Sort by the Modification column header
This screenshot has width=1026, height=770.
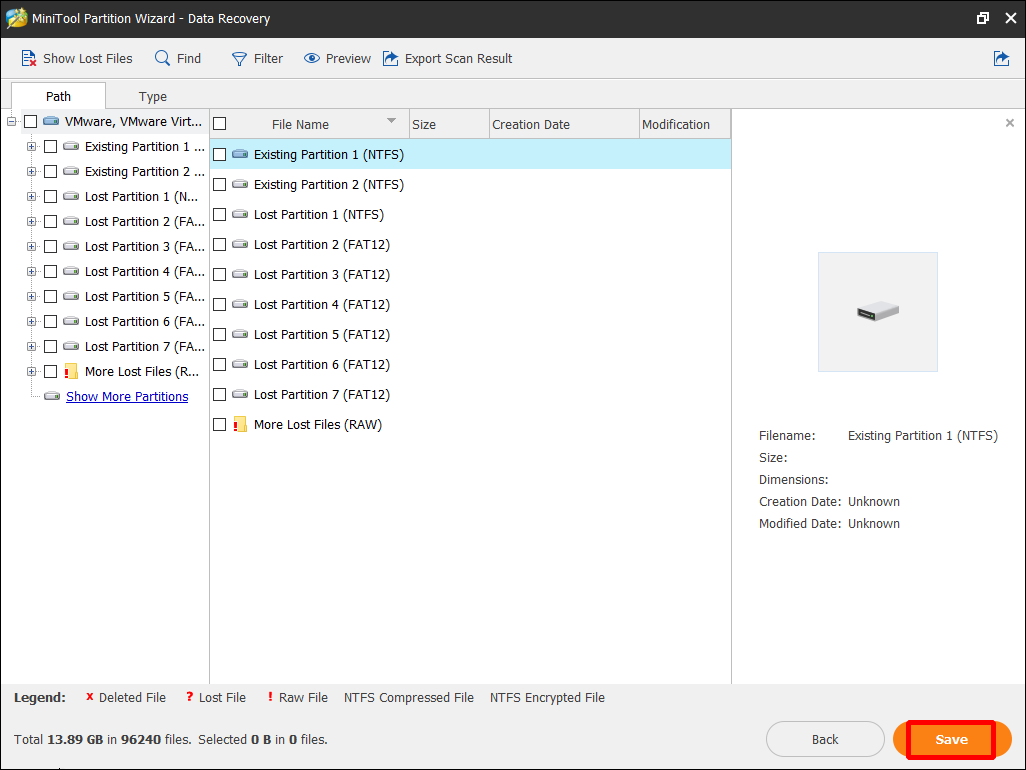click(684, 124)
